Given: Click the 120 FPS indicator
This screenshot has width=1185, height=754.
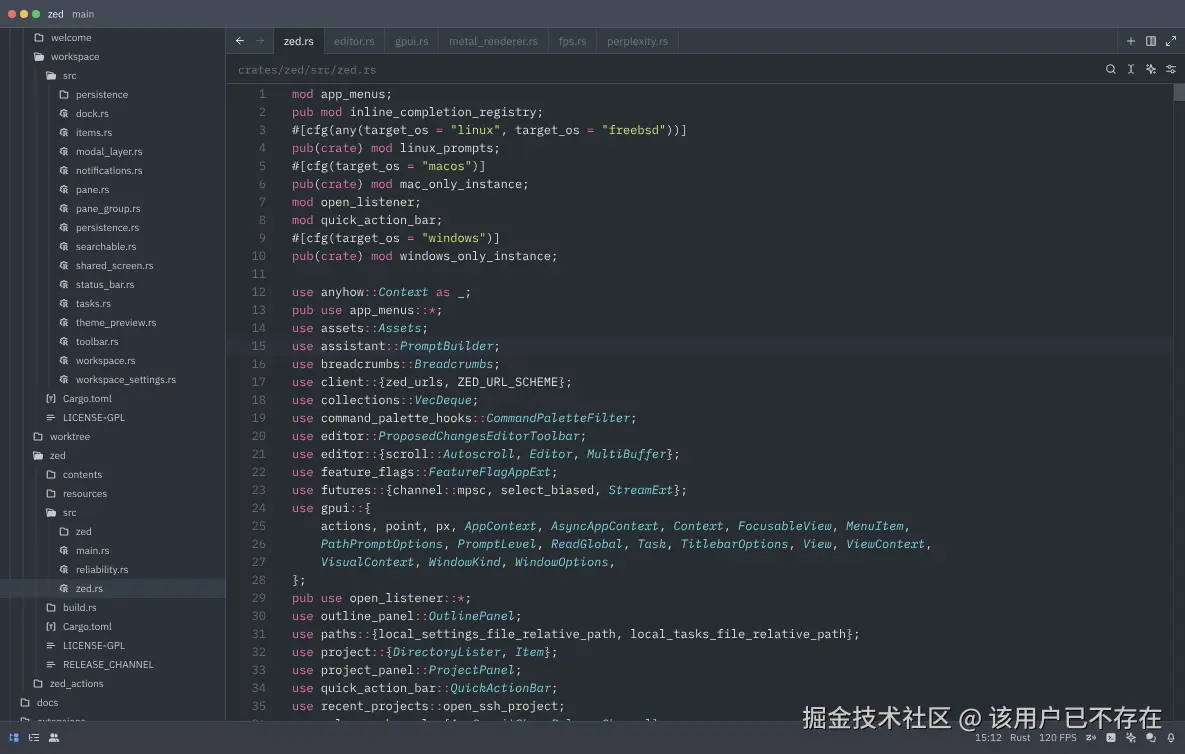Looking at the screenshot, I should 1057,737.
